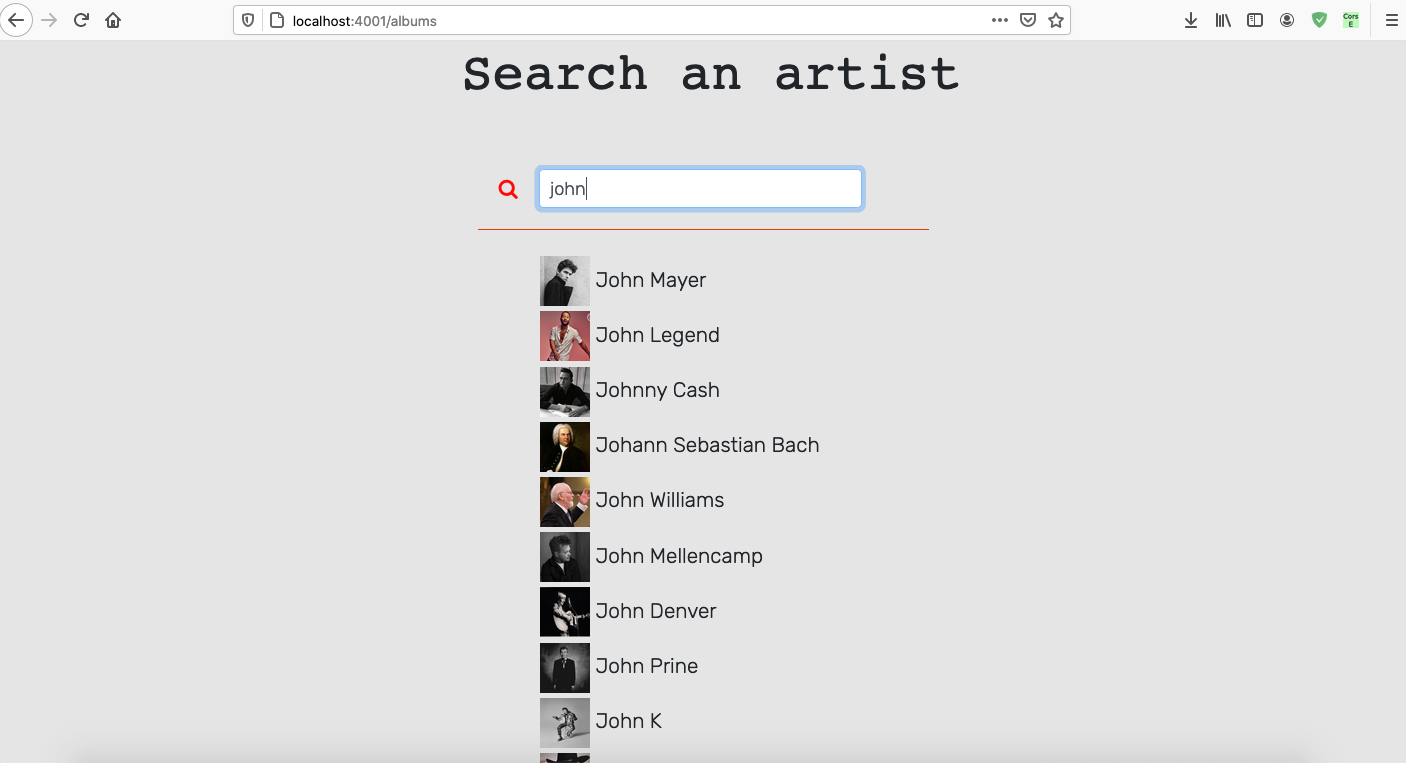The height and width of the screenshot is (763, 1406).
Task: Choose Johnny Cash from results
Action: [658, 390]
